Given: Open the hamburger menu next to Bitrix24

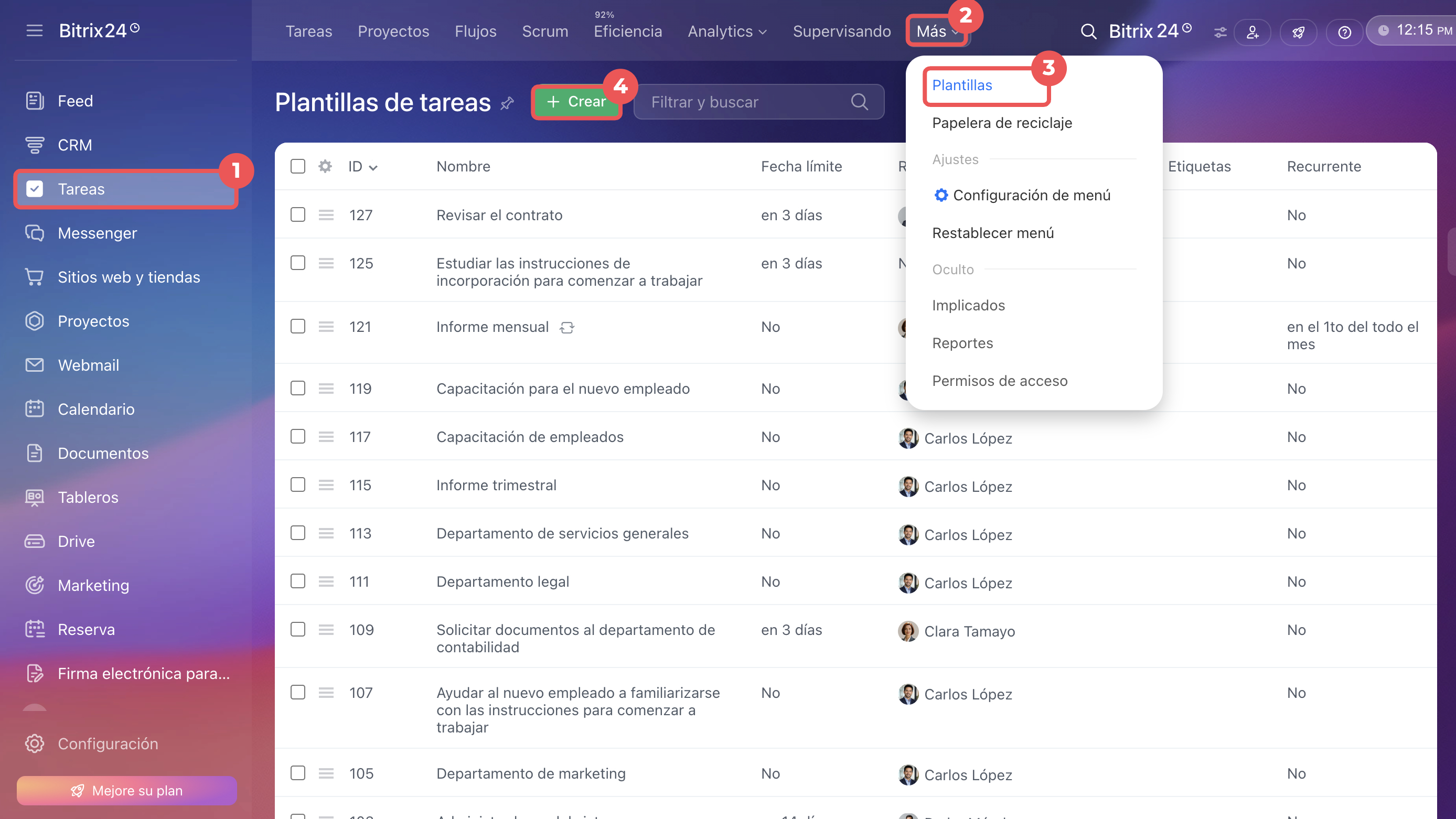Looking at the screenshot, I should pos(35,30).
